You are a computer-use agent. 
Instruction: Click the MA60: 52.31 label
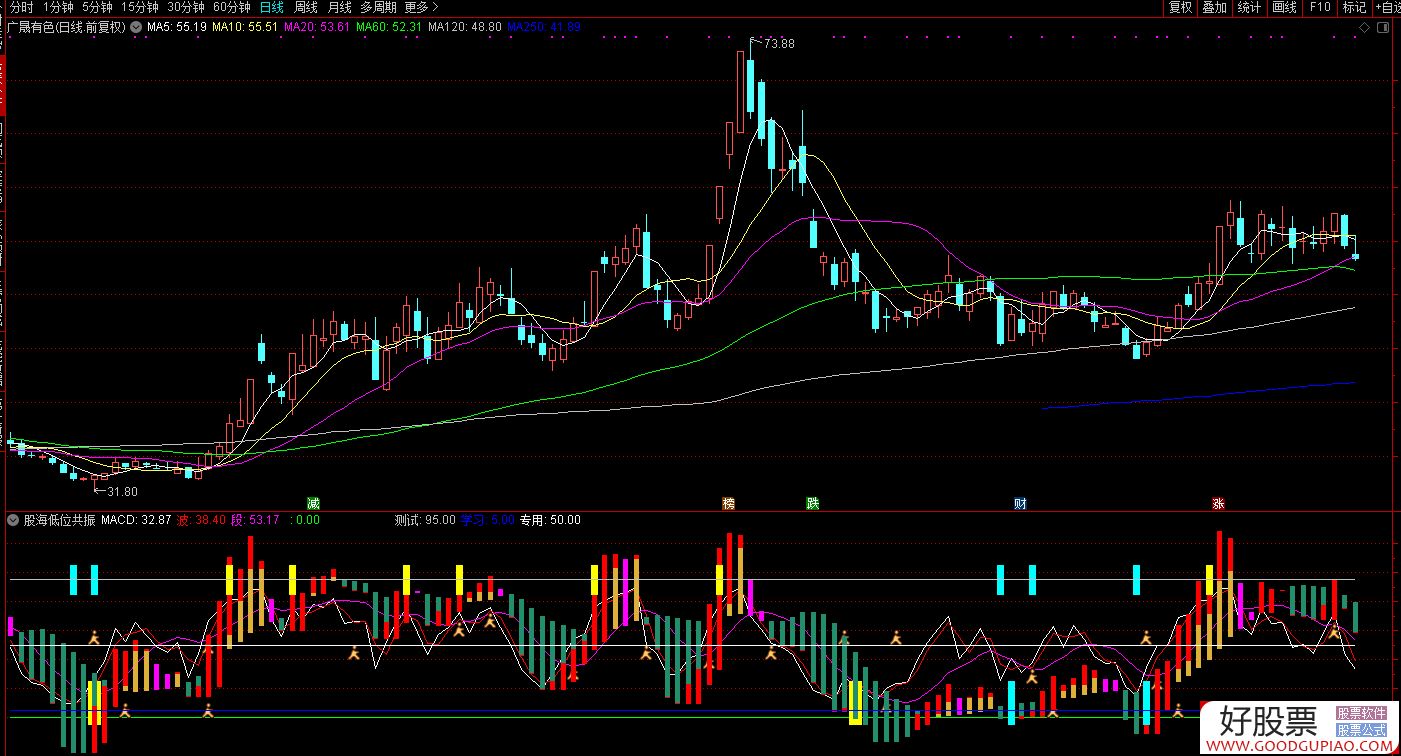point(389,27)
